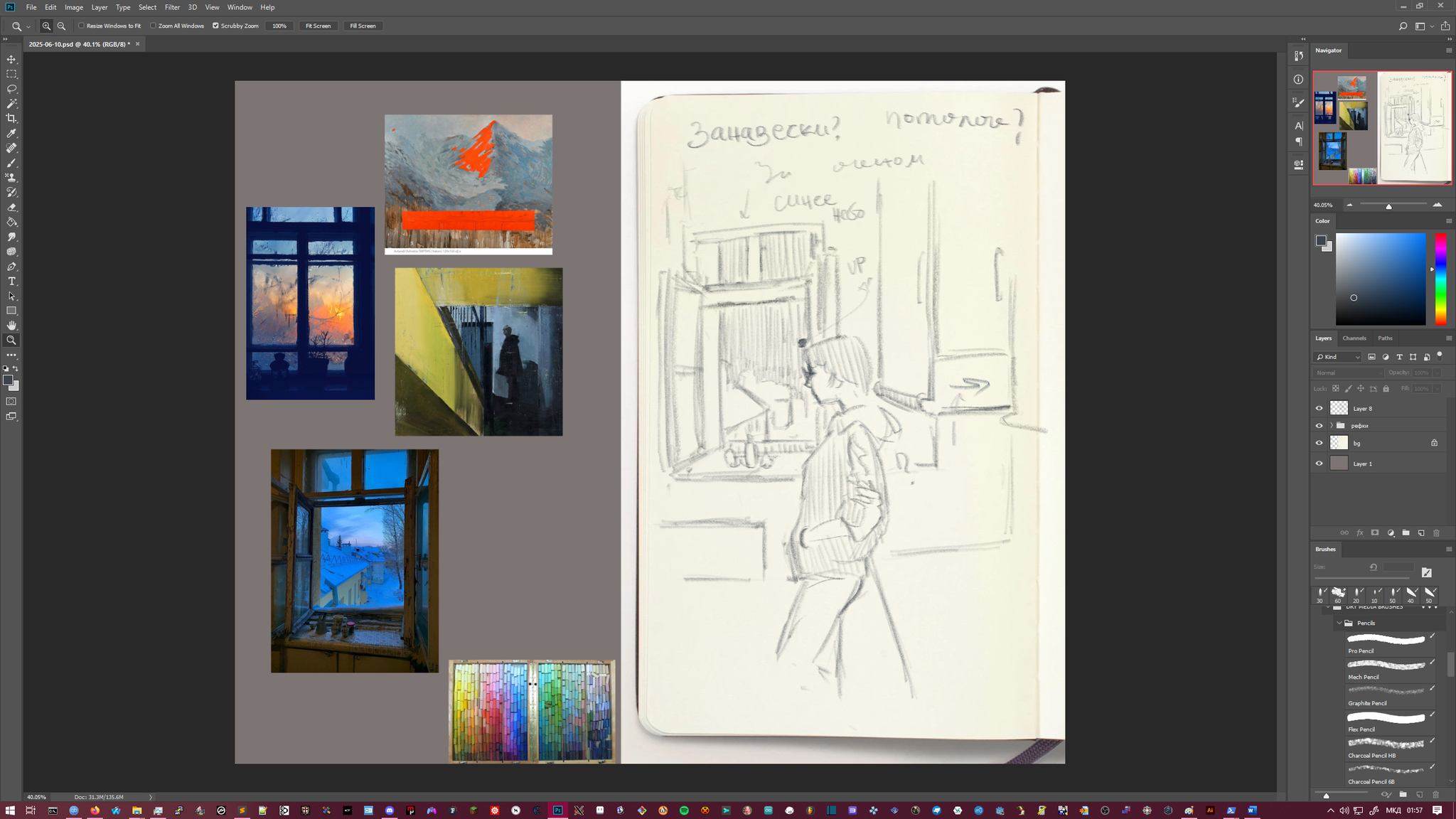Open the Image menu
The image size is (1456, 819).
point(74,7)
